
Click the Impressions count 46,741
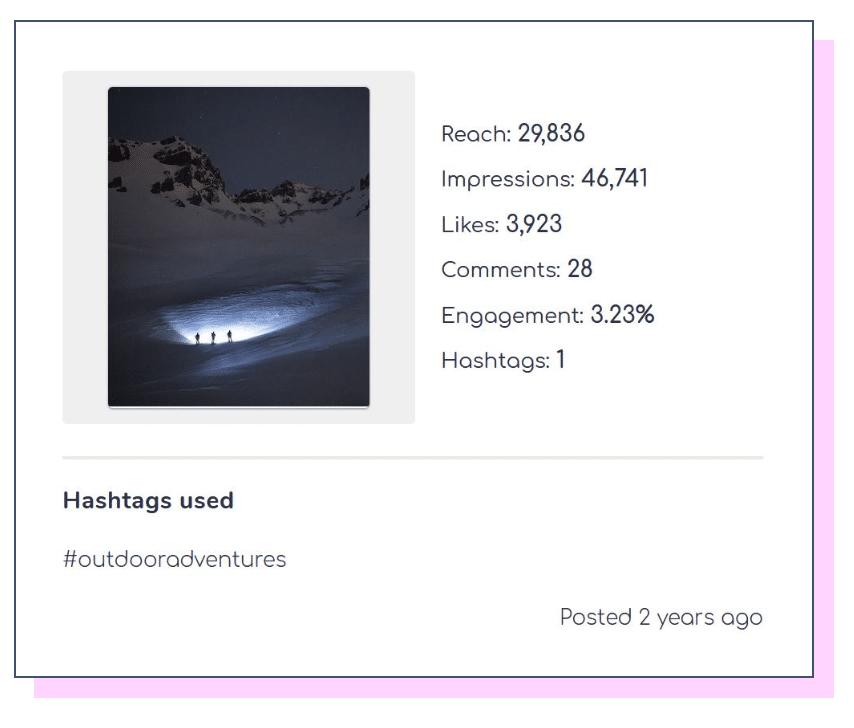point(614,179)
